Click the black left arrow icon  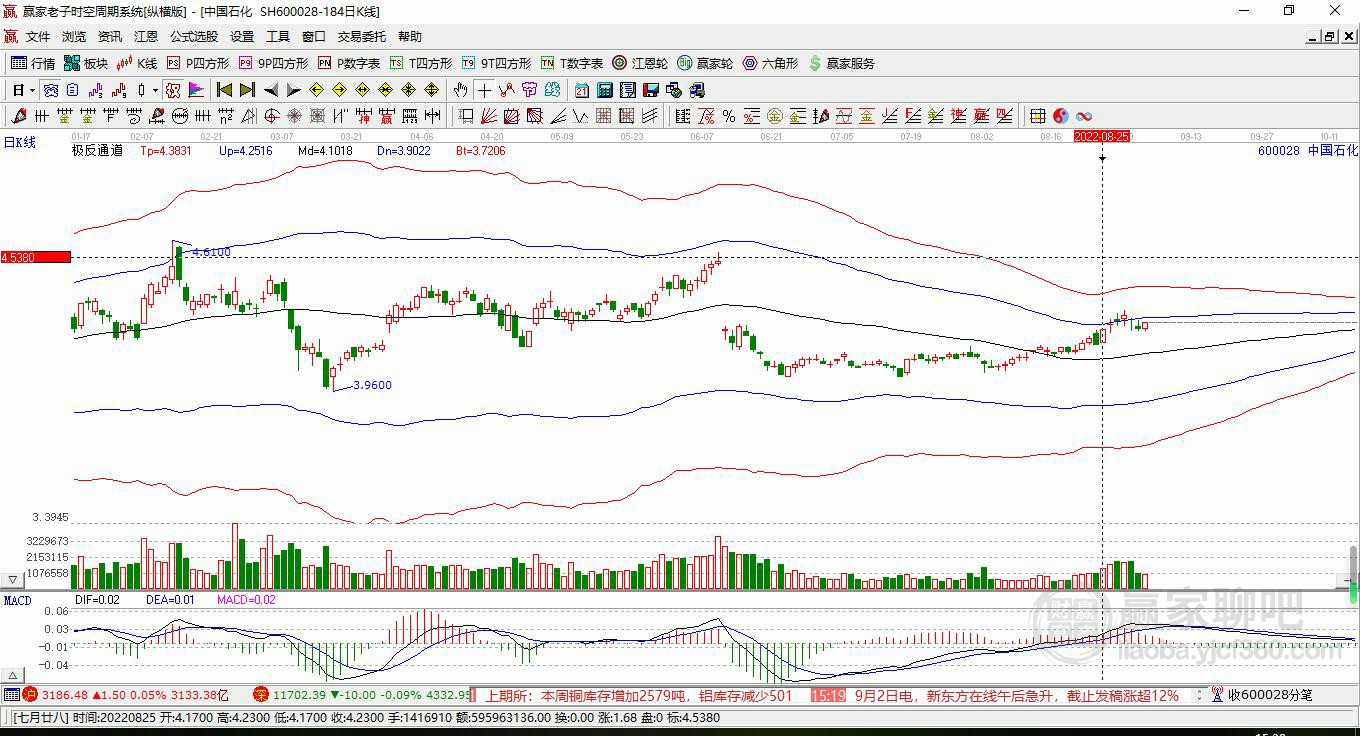pos(271,90)
